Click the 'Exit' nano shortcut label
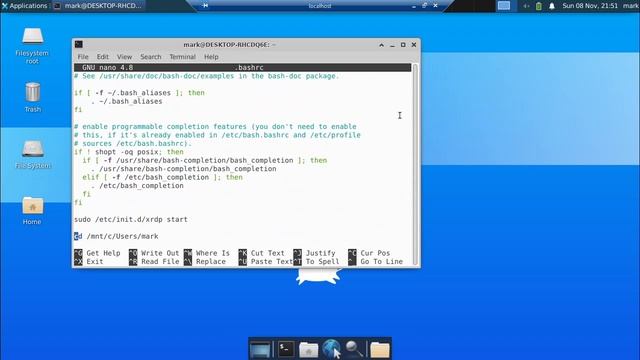The image size is (640, 360). point(95,262)
